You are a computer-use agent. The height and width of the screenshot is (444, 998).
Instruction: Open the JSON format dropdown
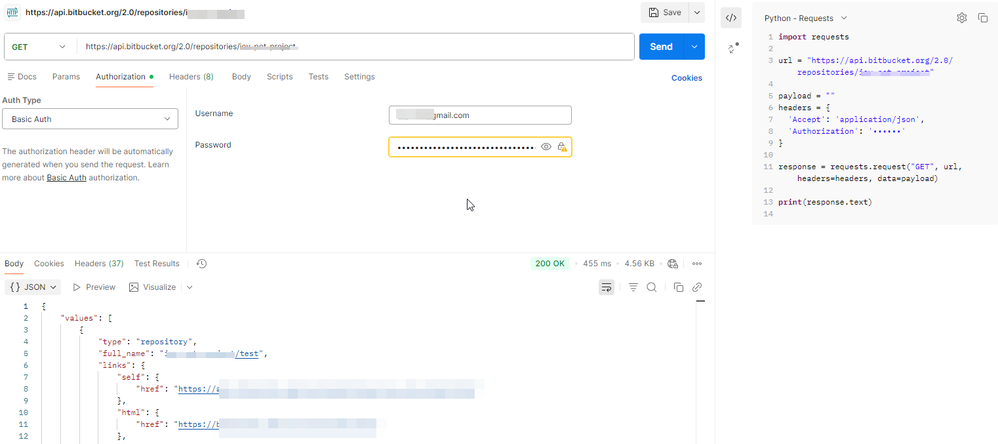(x=33, y=288)
